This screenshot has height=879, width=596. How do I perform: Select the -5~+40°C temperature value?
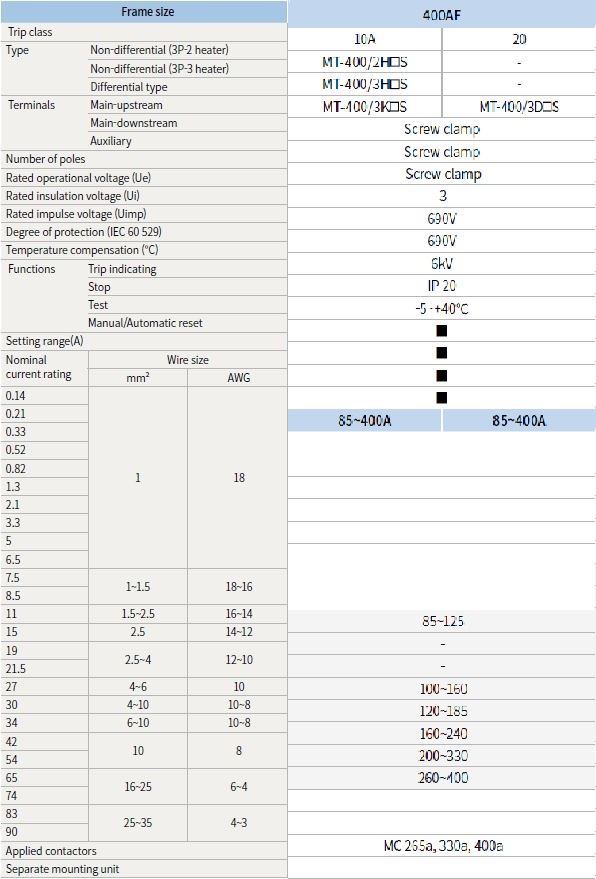[442, 309]
